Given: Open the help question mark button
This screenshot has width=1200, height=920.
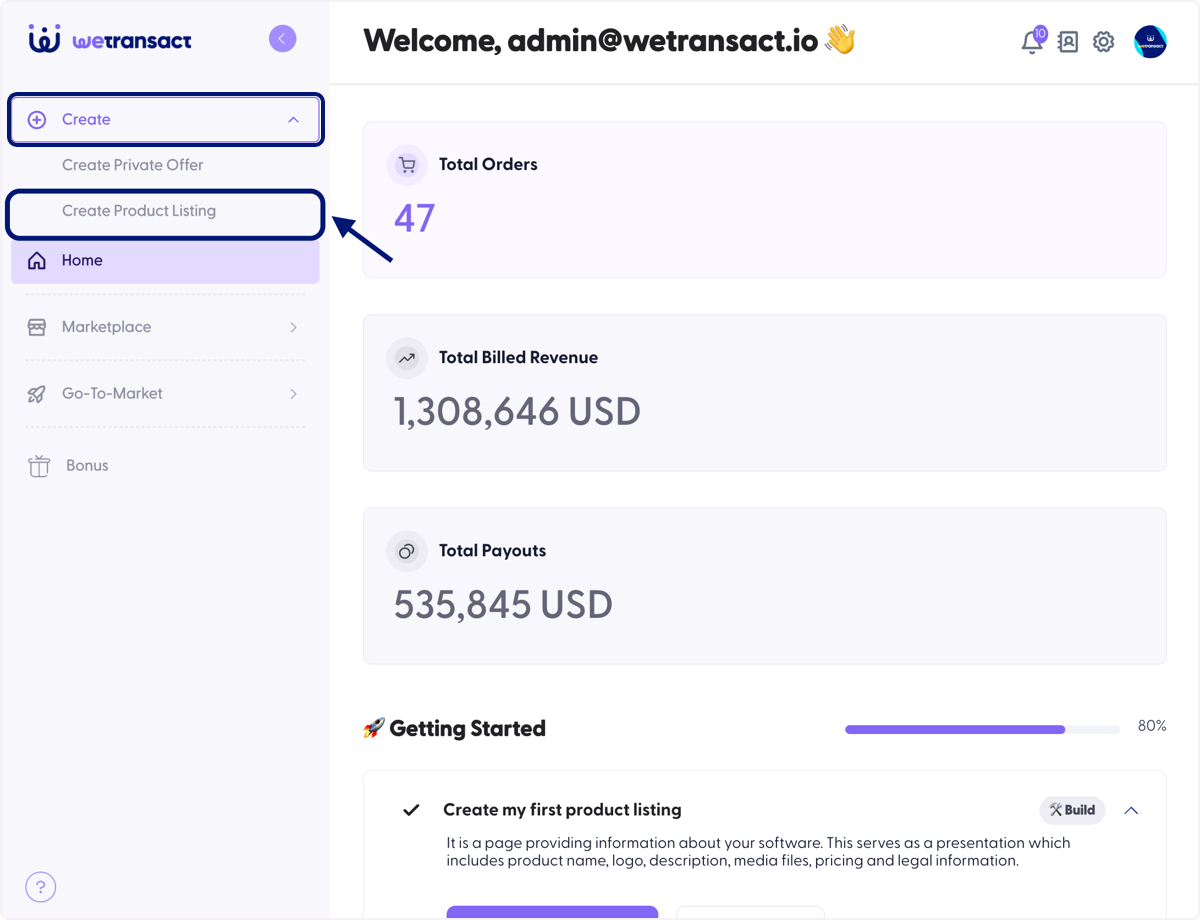Looking at the screenshot, I should (x=41, y=887).
